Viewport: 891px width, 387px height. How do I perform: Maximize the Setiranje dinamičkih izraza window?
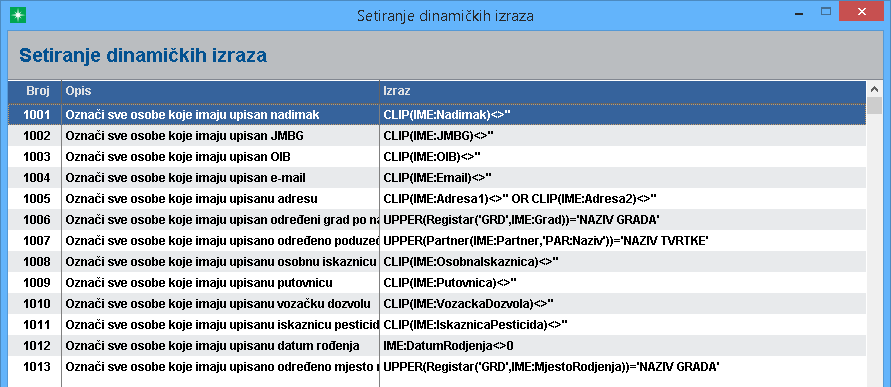(826, 12)
